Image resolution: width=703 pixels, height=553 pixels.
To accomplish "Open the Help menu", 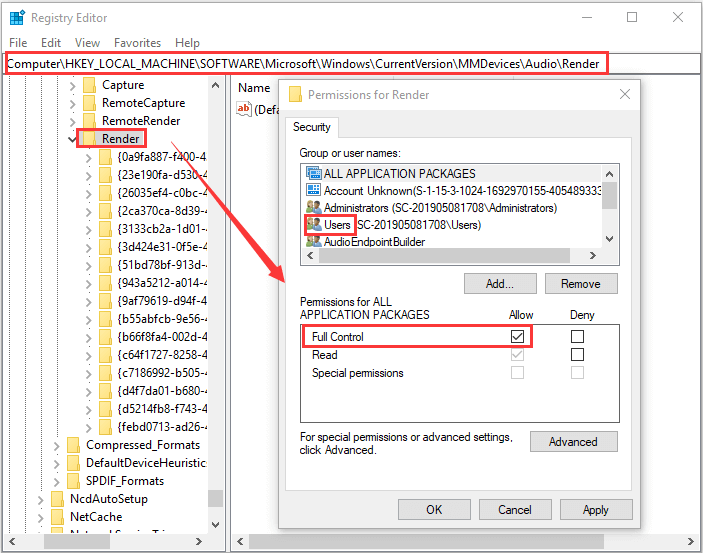I will tap(187, 43).
